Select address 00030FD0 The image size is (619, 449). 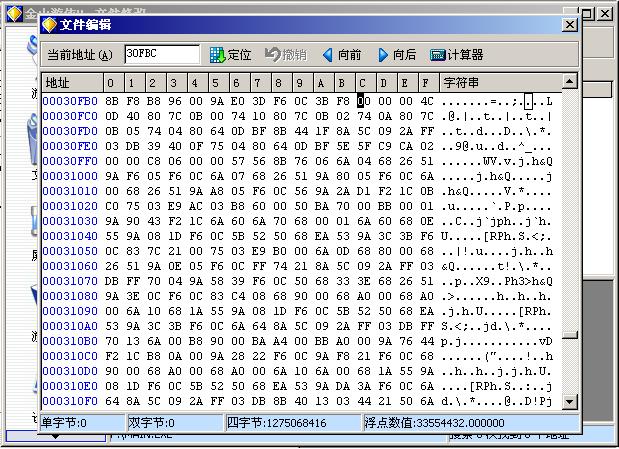coord(70,131)
